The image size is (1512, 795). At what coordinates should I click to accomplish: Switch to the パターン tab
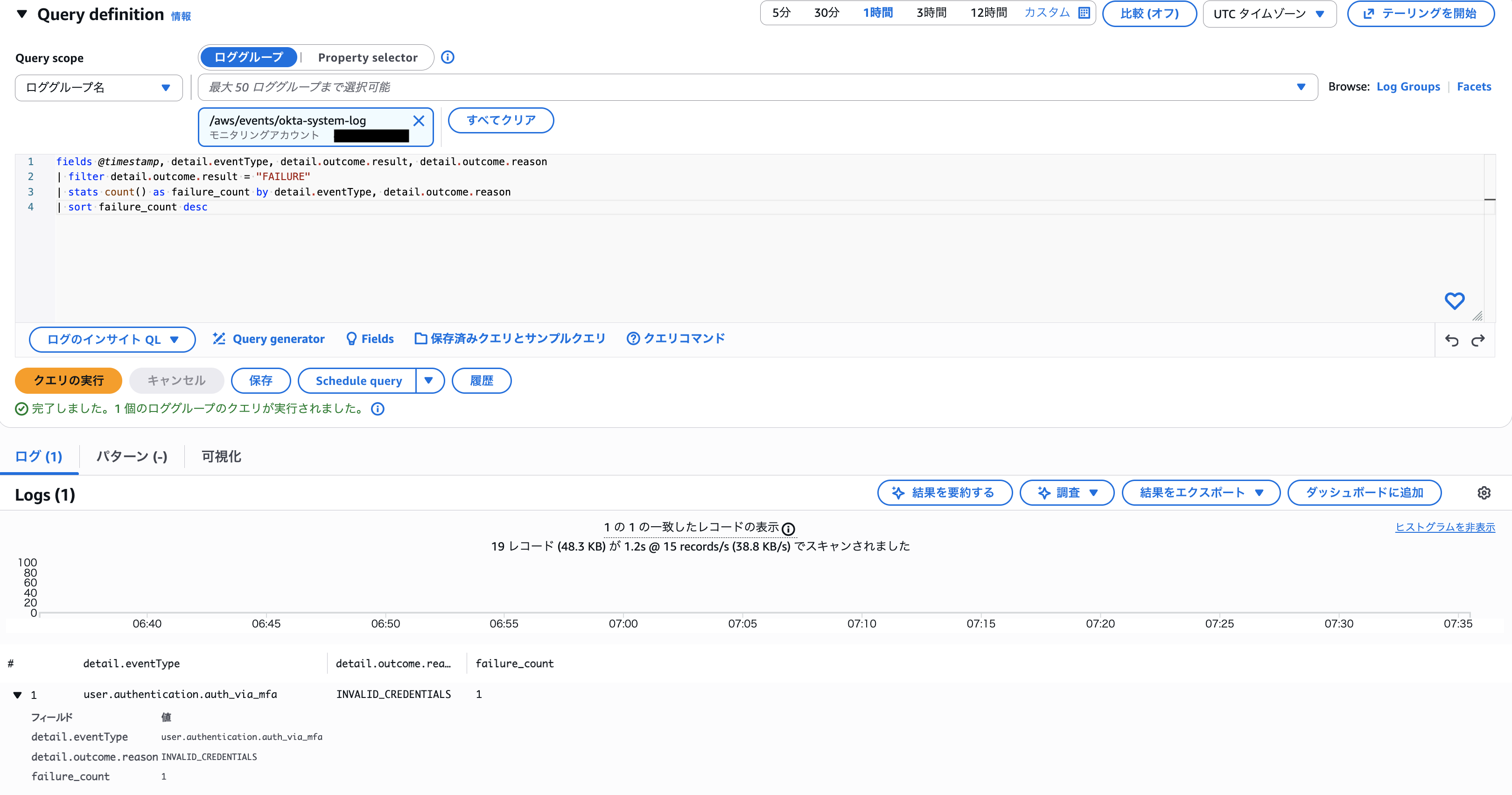[131, 456]
